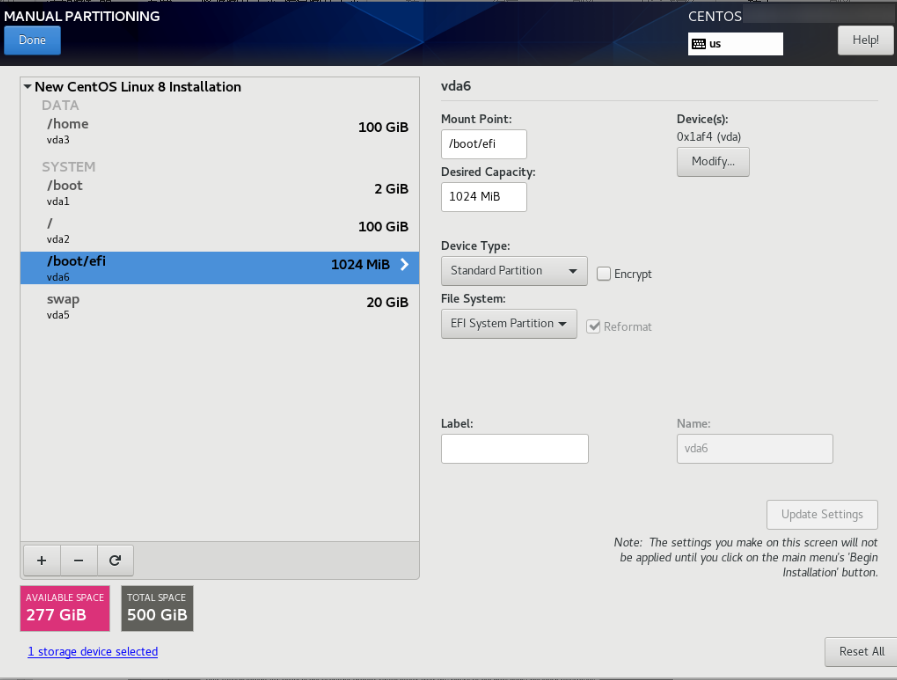897x680 pixels.
Task: Click the Modify... devices button
Action: [713, 162]
